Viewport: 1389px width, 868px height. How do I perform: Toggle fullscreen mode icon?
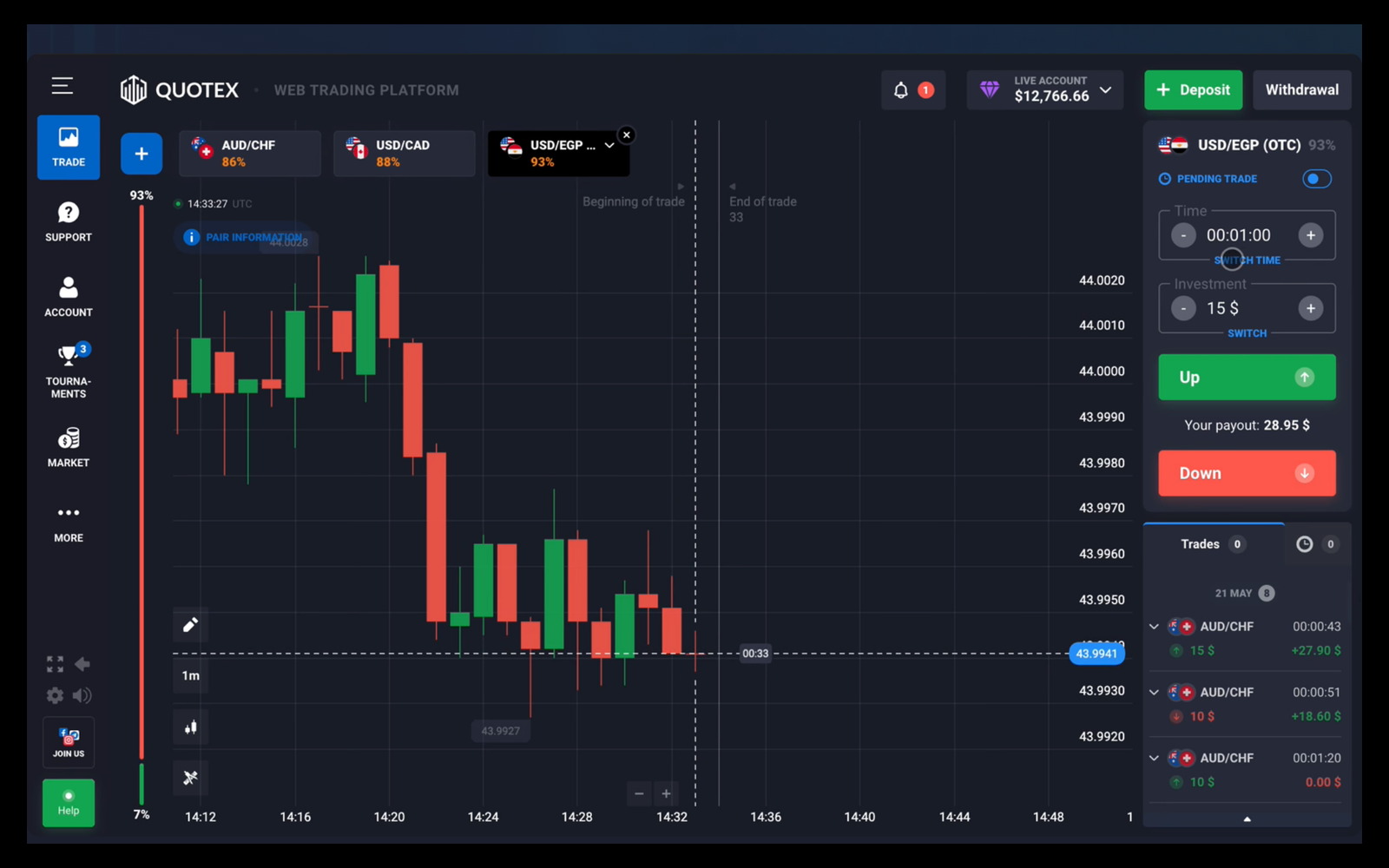point(55,664)
